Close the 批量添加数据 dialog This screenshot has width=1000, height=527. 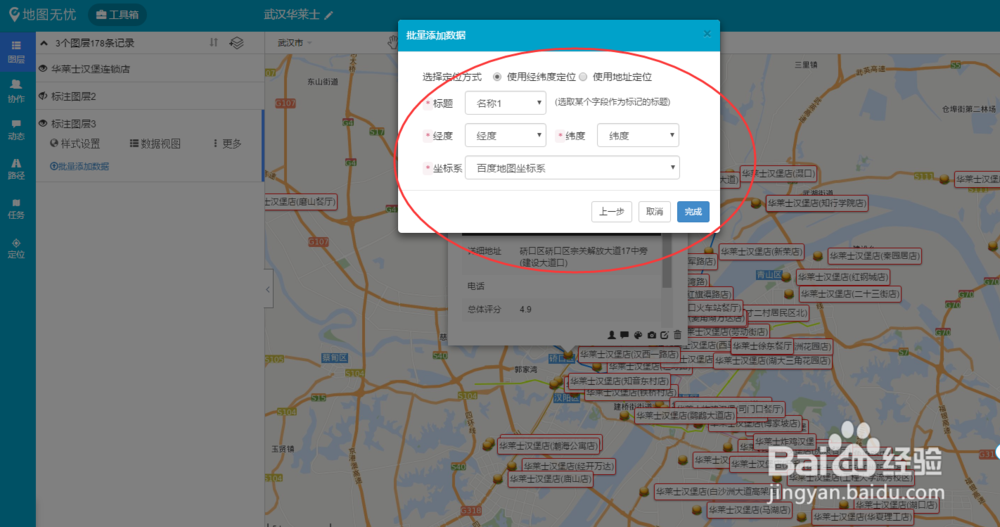click(707, 34)
